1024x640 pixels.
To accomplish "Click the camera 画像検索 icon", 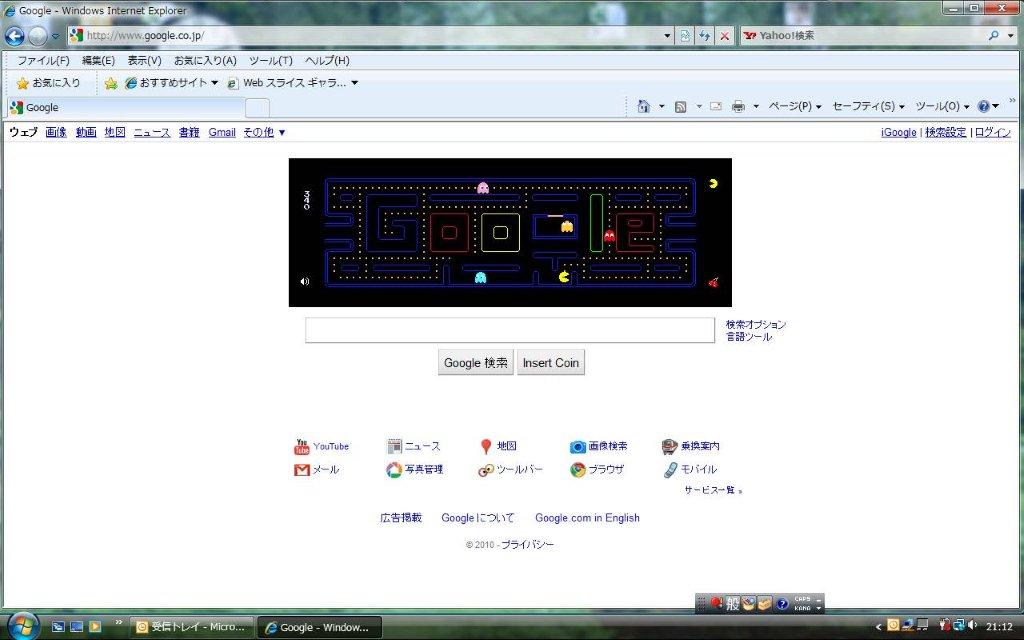I will 578,447.
